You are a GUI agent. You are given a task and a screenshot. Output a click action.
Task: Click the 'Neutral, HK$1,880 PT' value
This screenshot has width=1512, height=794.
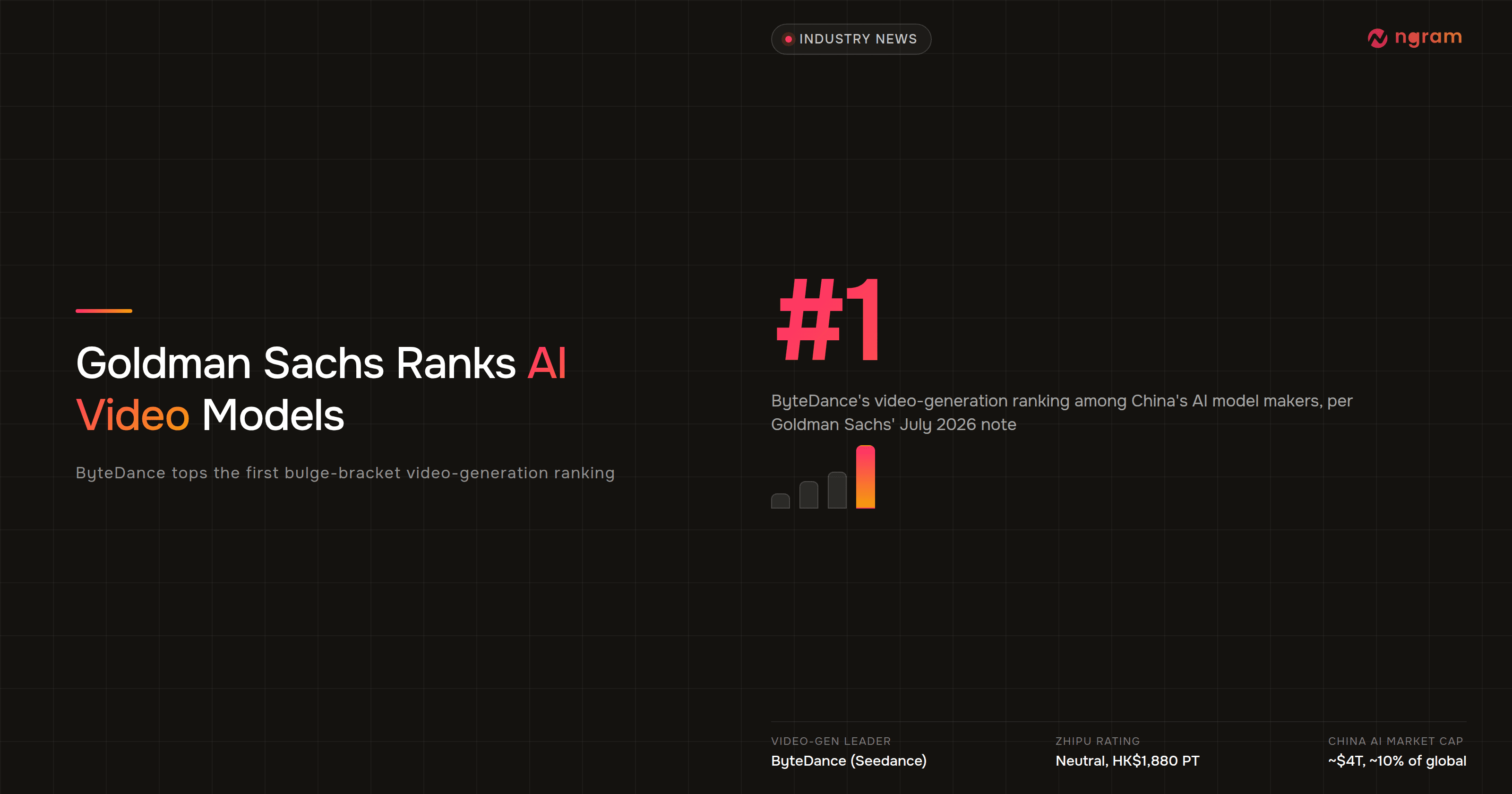point(1127,760)
